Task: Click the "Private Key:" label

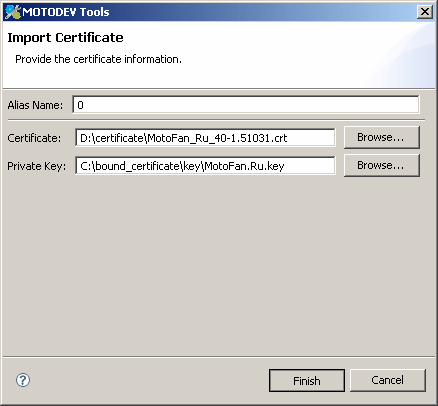Action: point(37,166)
